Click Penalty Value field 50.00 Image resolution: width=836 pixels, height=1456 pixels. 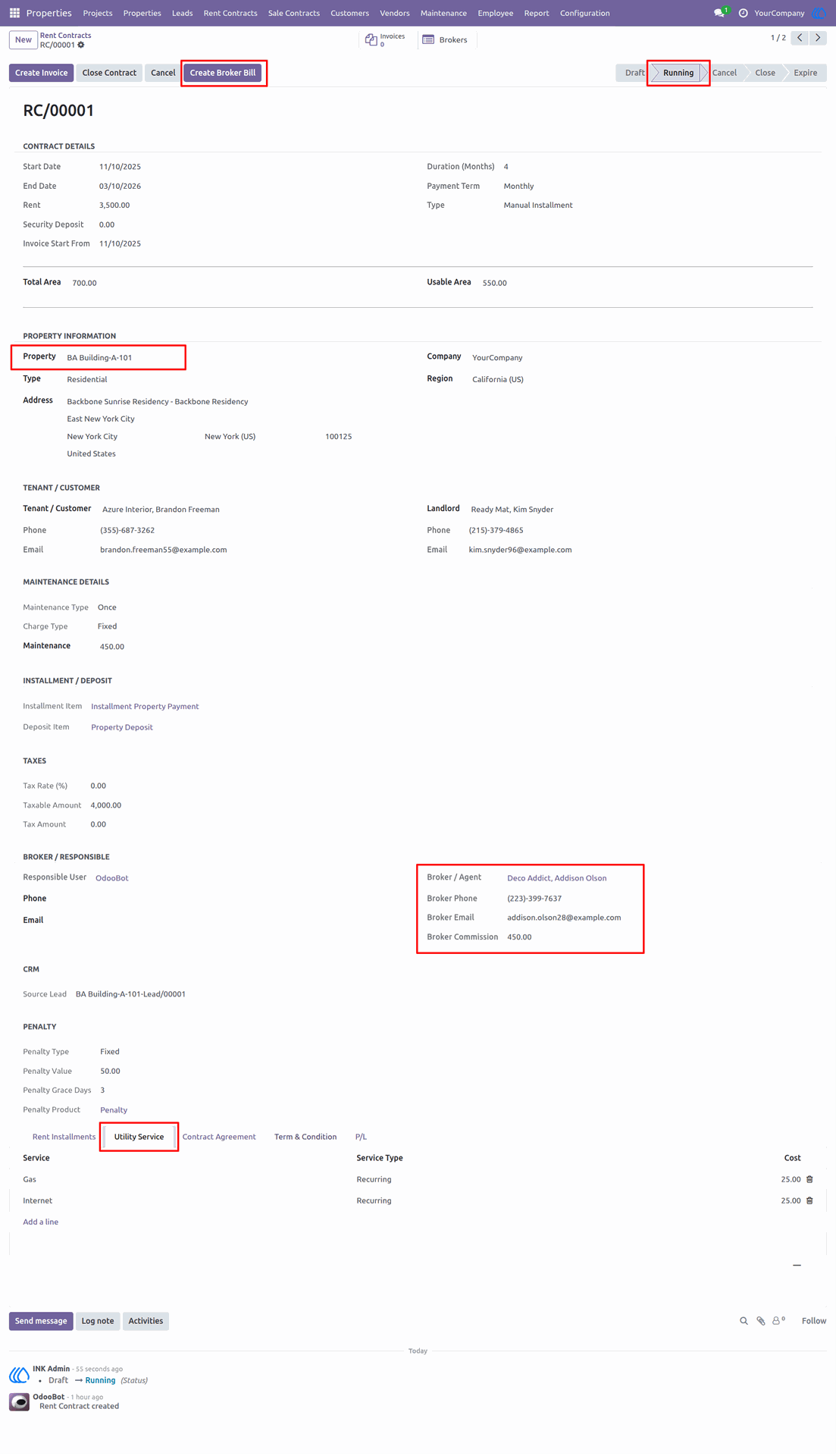110,1072
